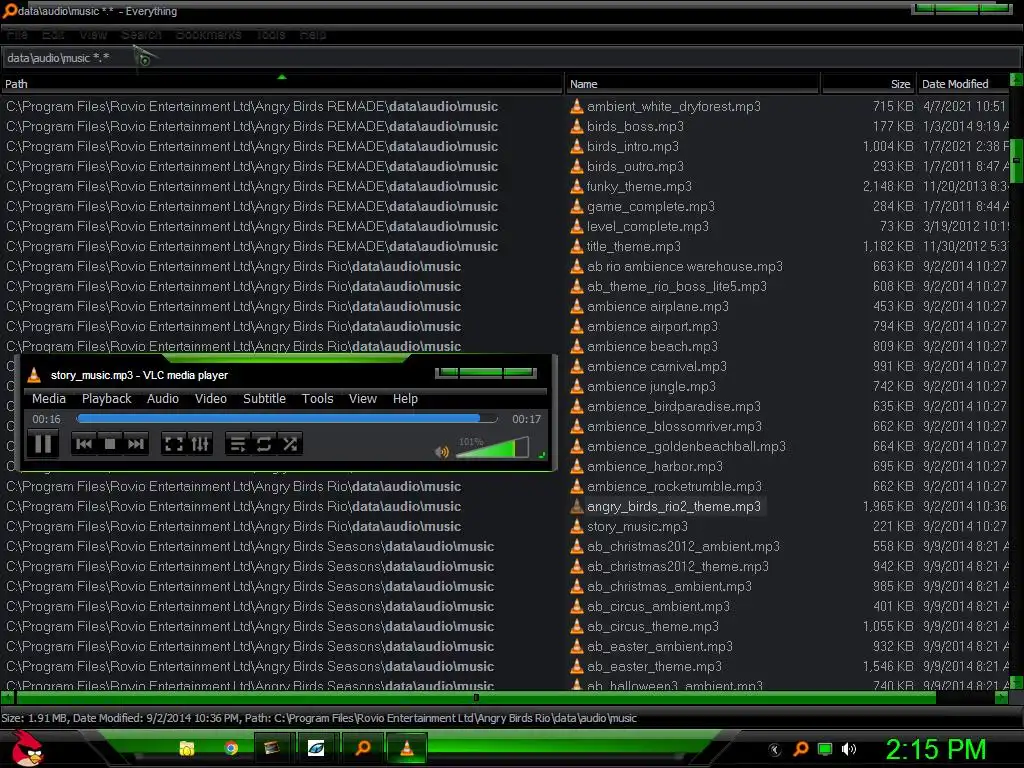Open VLC Playback menu
Image resolution: width=1024 pixels, height=768 pixels.
106,398
